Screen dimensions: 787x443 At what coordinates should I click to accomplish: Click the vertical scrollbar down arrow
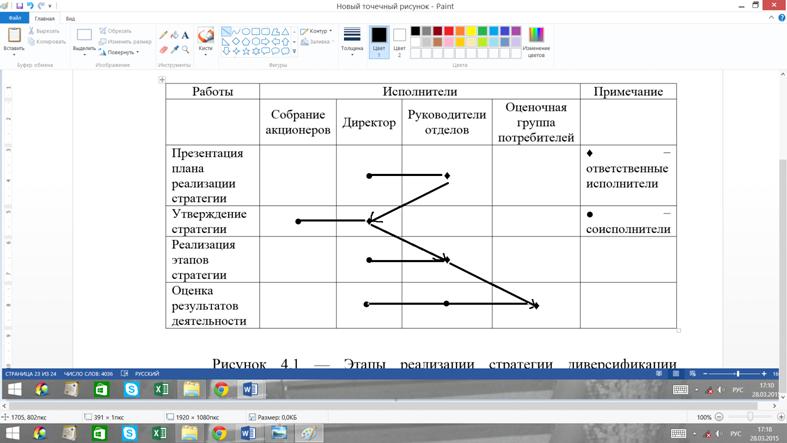(x=782, y=396)
